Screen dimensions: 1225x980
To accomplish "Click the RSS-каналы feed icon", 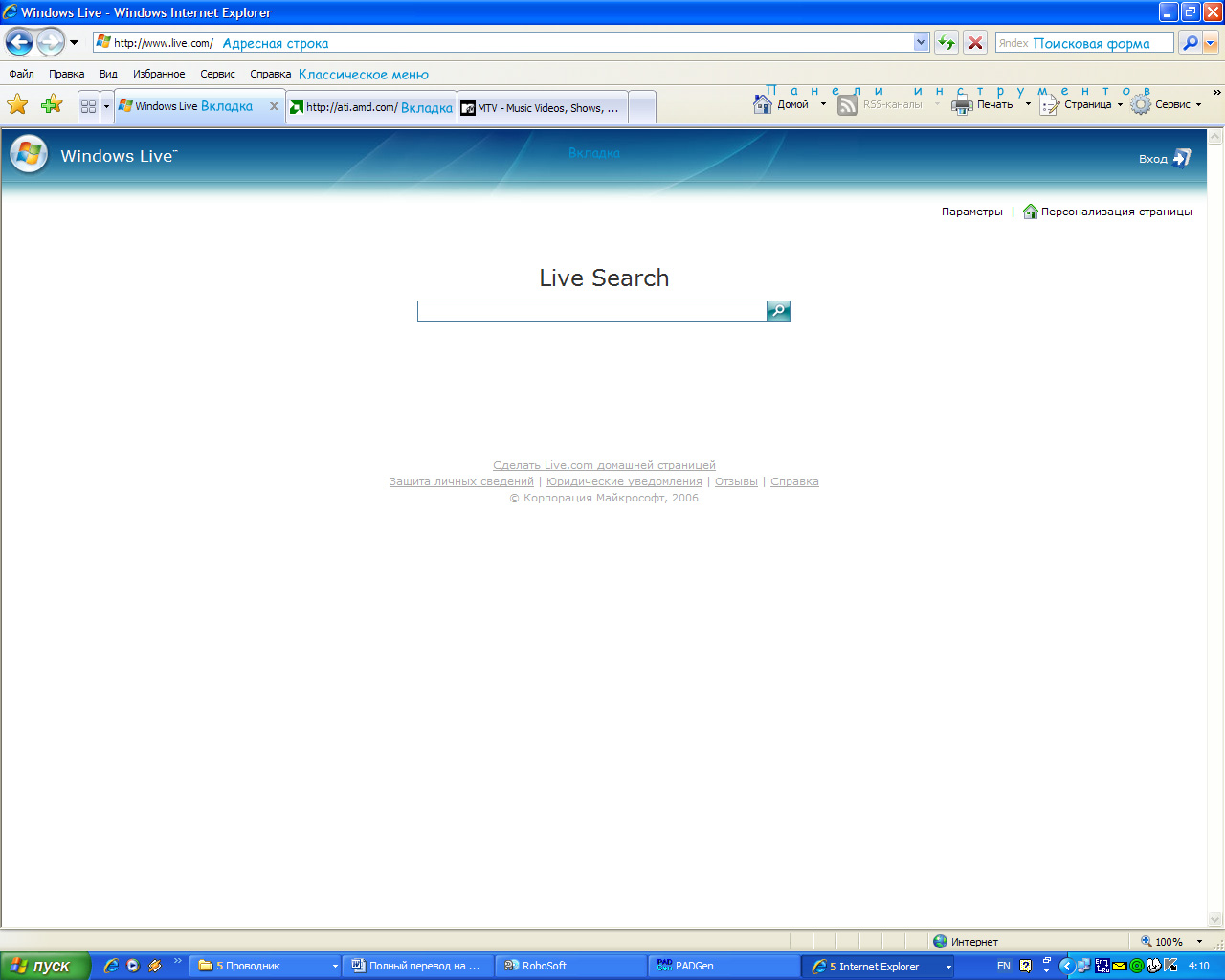I will pos(848,105).
